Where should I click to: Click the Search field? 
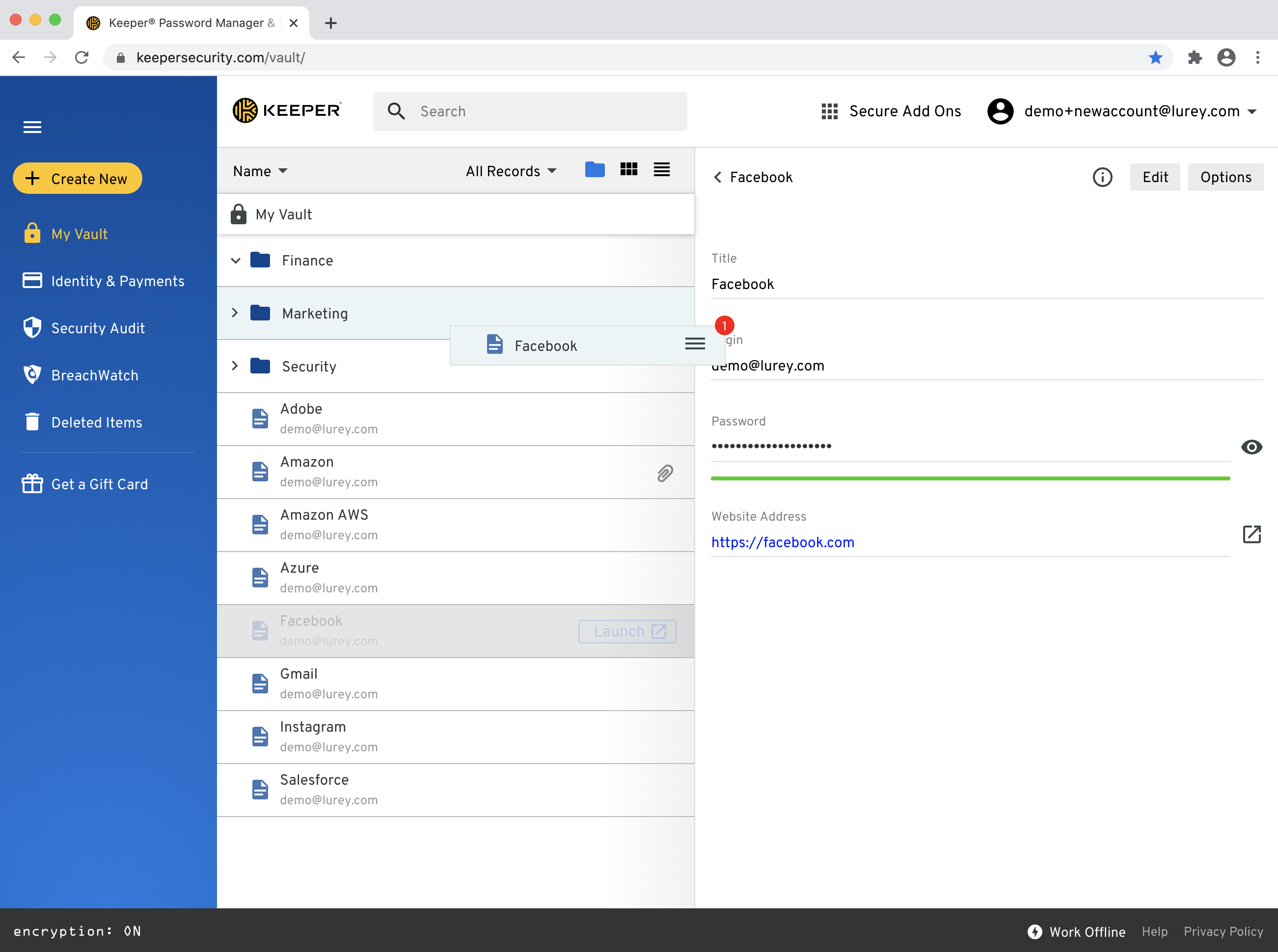coord(530,111)
